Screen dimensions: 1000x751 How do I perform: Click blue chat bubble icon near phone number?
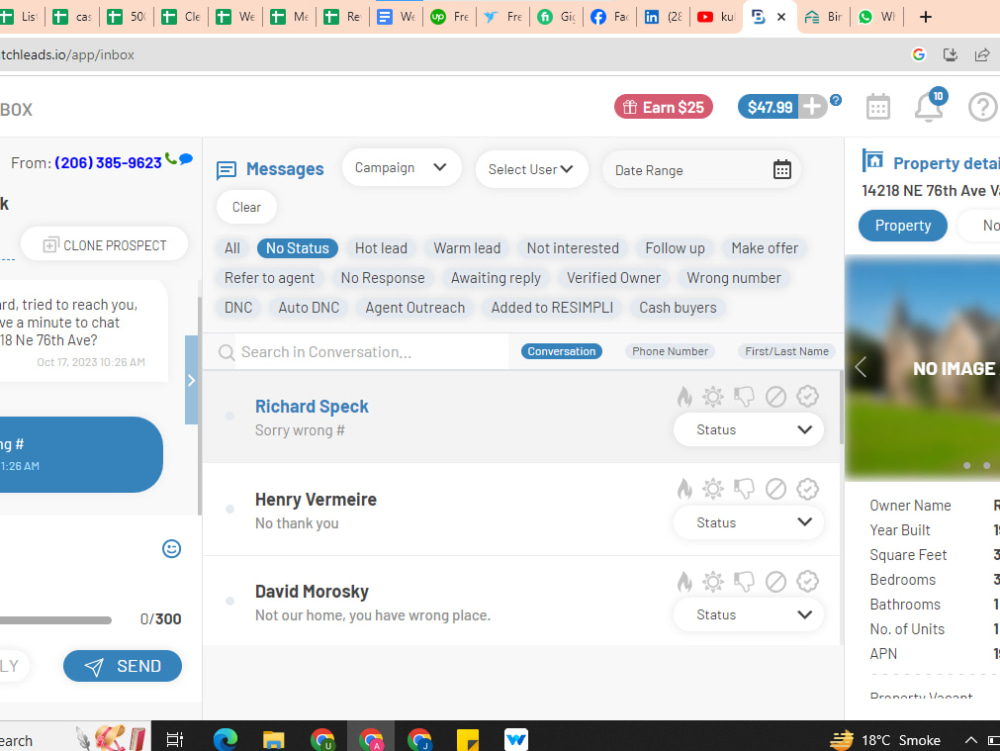[x=186, y=159]
